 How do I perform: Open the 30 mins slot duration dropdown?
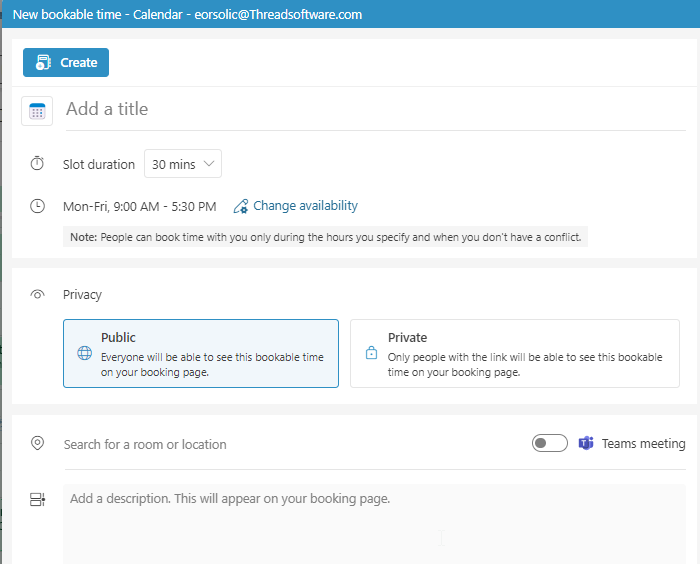point(183,164)
